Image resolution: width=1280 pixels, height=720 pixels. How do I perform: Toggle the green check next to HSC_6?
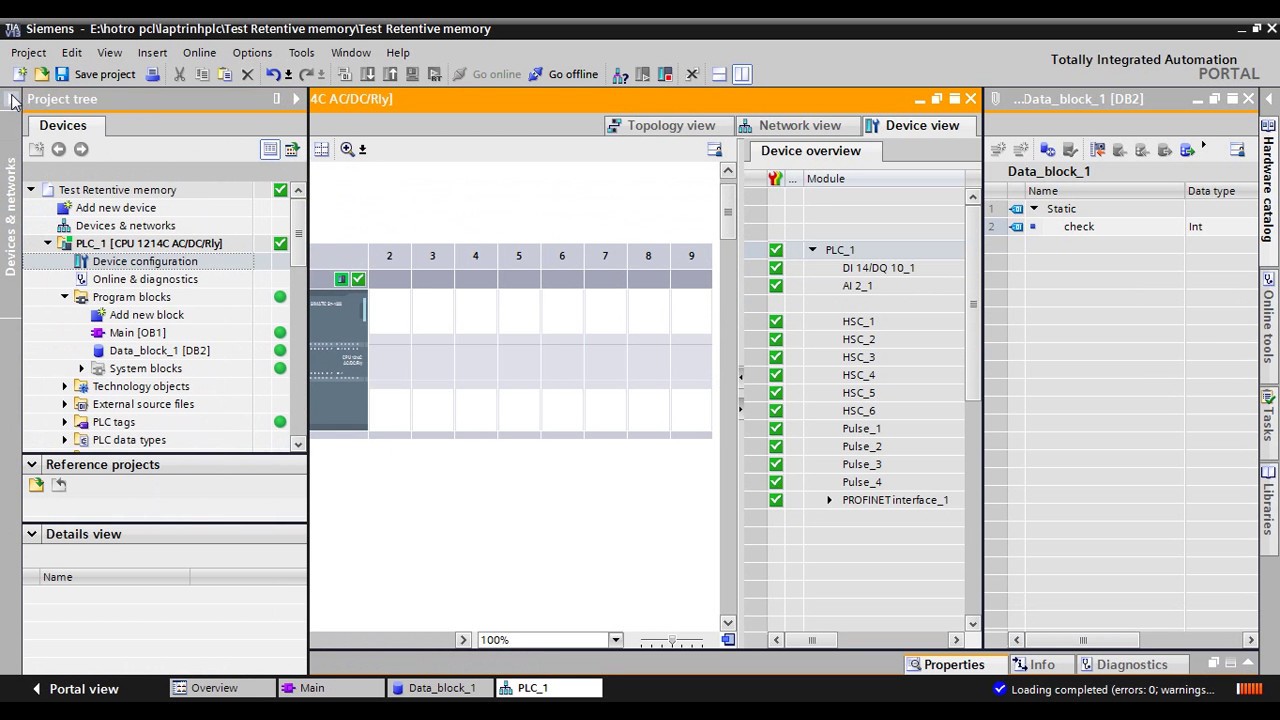(776, 410)
